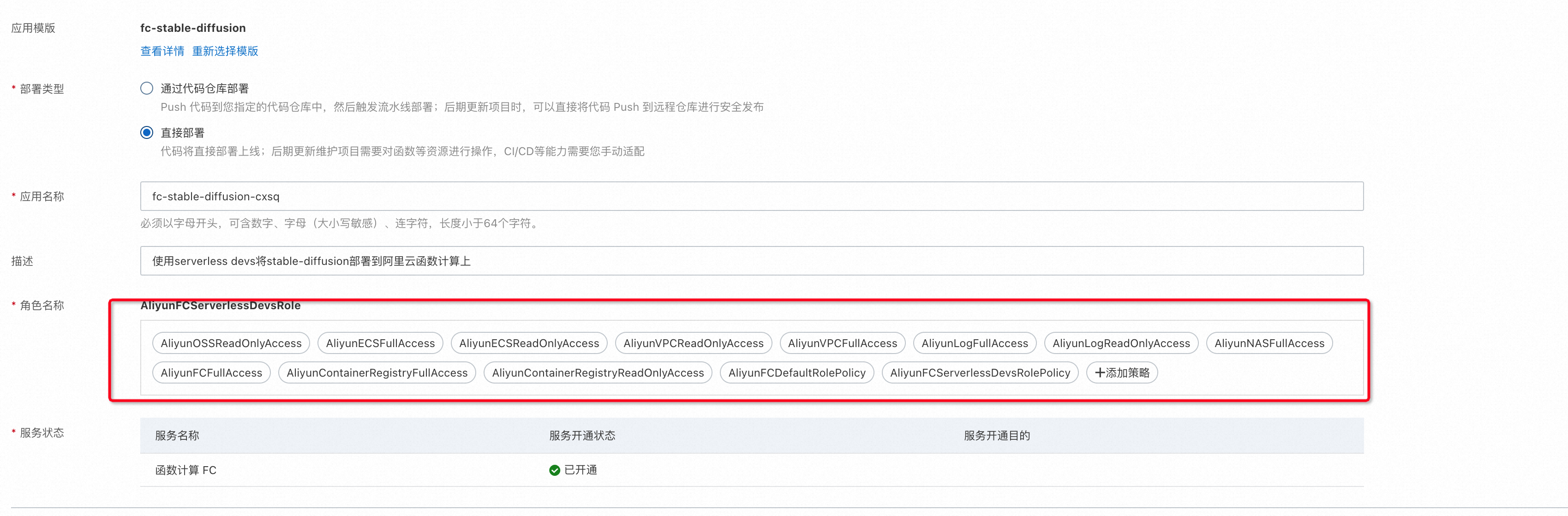1568x516 pixels.
Task: Click the AliyunLogReadOnlyAccess policy tag
Action: [1121, 343]
